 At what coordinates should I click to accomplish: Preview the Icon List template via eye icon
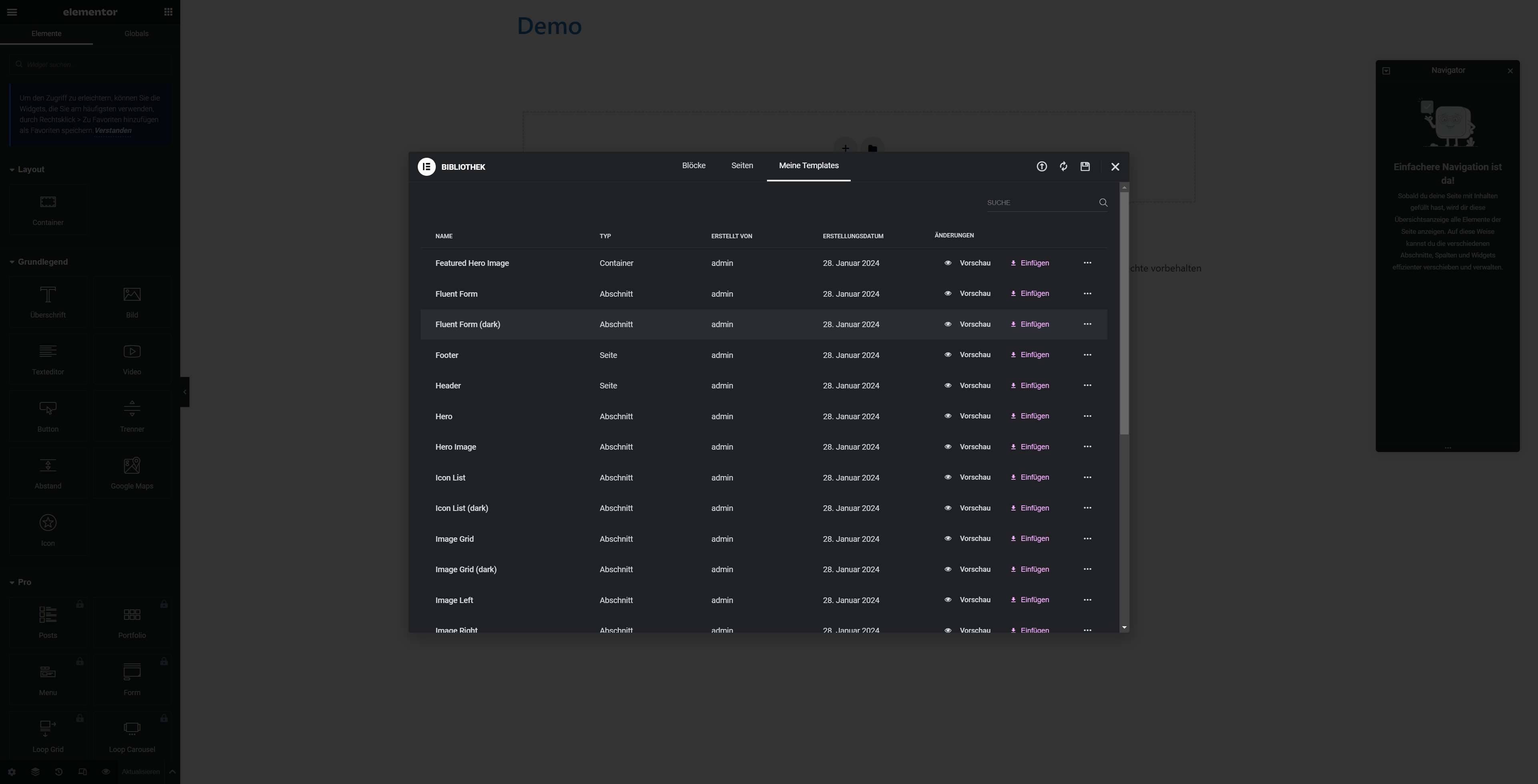tap(948, 477)
